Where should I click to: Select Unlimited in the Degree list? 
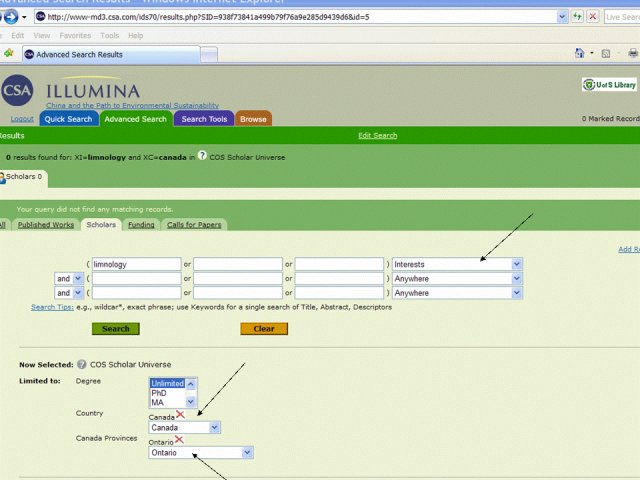(x=167, y=383)
